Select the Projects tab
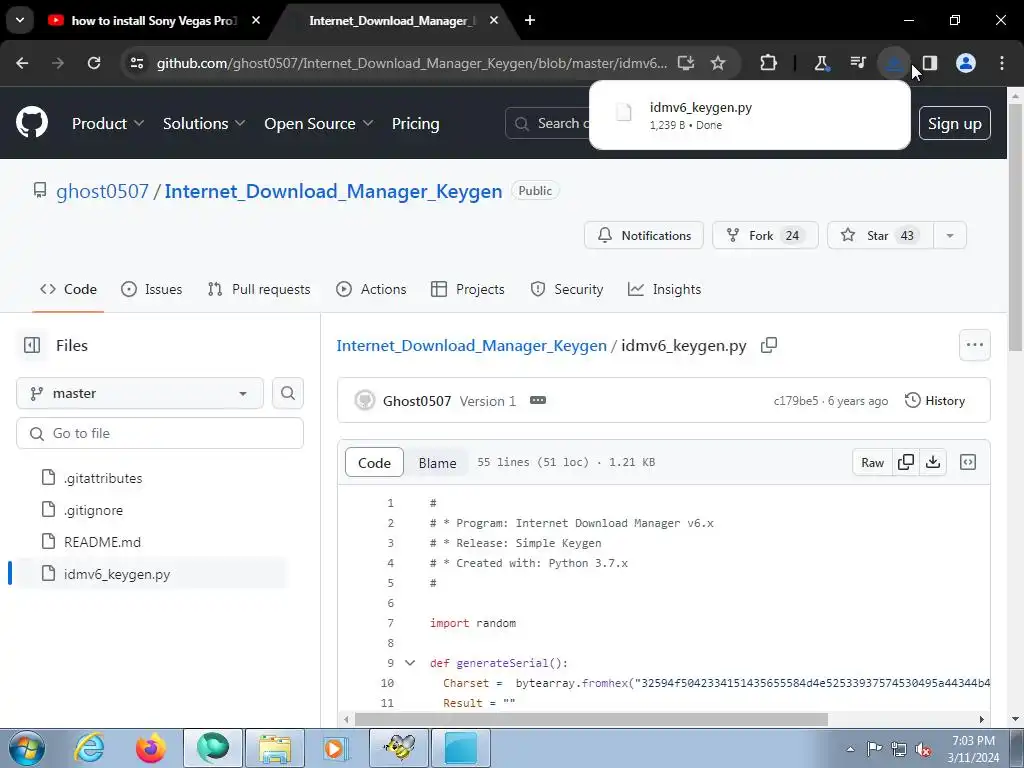 click(x=468, y=289)
